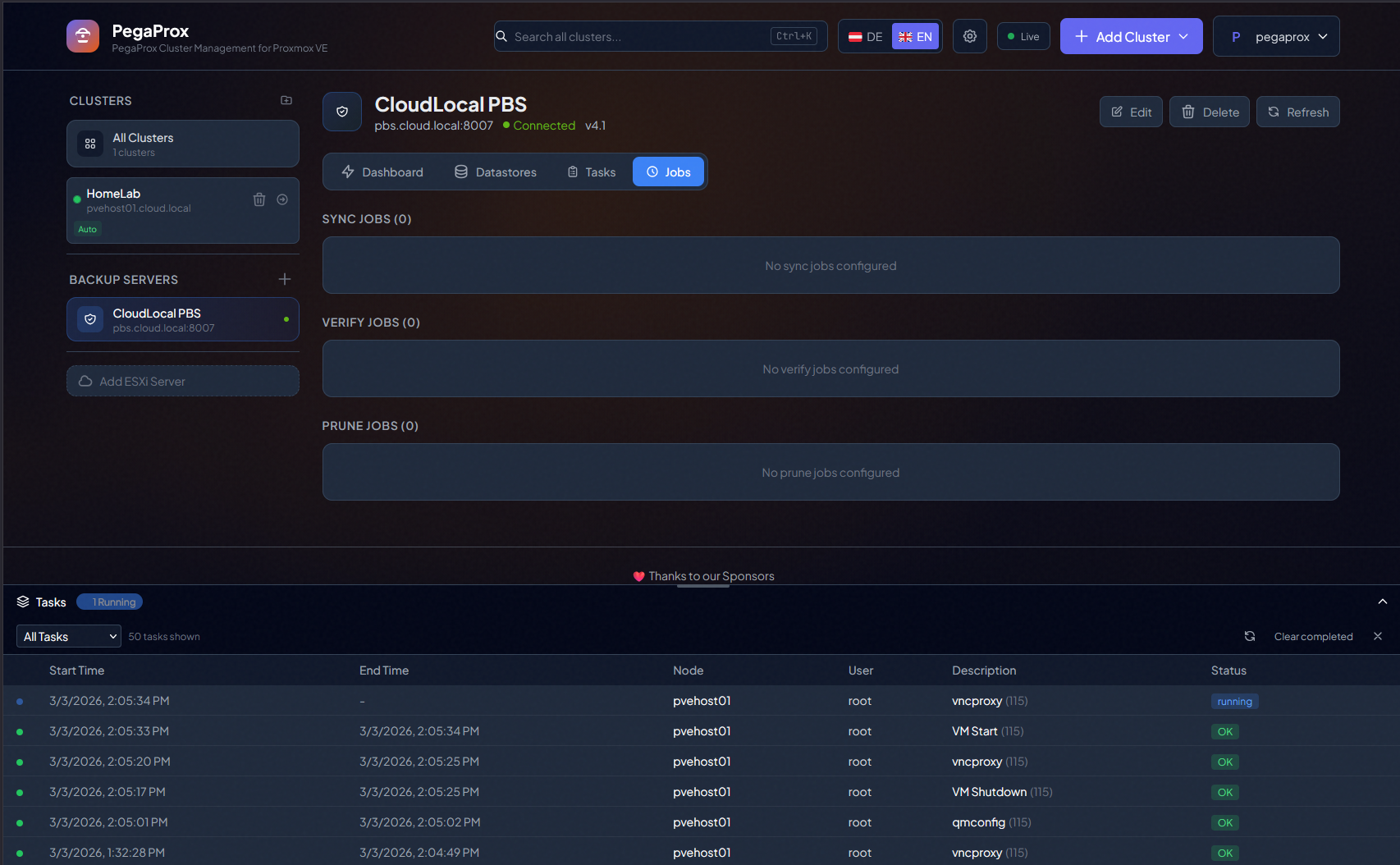The width and height of the screenshot is (1400, 865).
Task: Open the settings gear icon
Action: click(x=970, y=36)
